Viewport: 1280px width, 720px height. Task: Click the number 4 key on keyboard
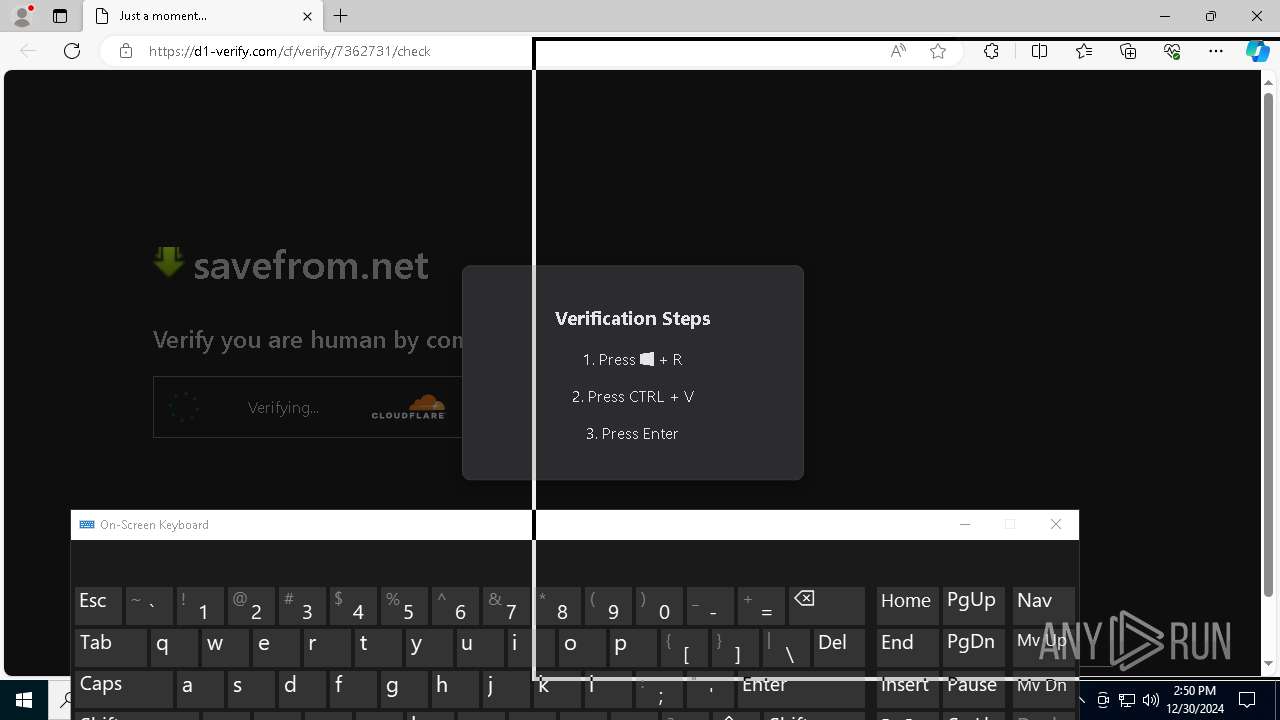point(353,605)
